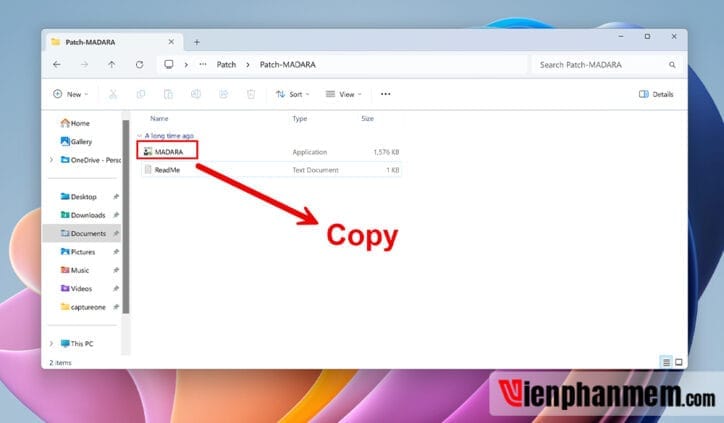The image size is (724, 423).
Task: Click the Patch-MADARA breadcrumb
Action: (x=288, y=65)
